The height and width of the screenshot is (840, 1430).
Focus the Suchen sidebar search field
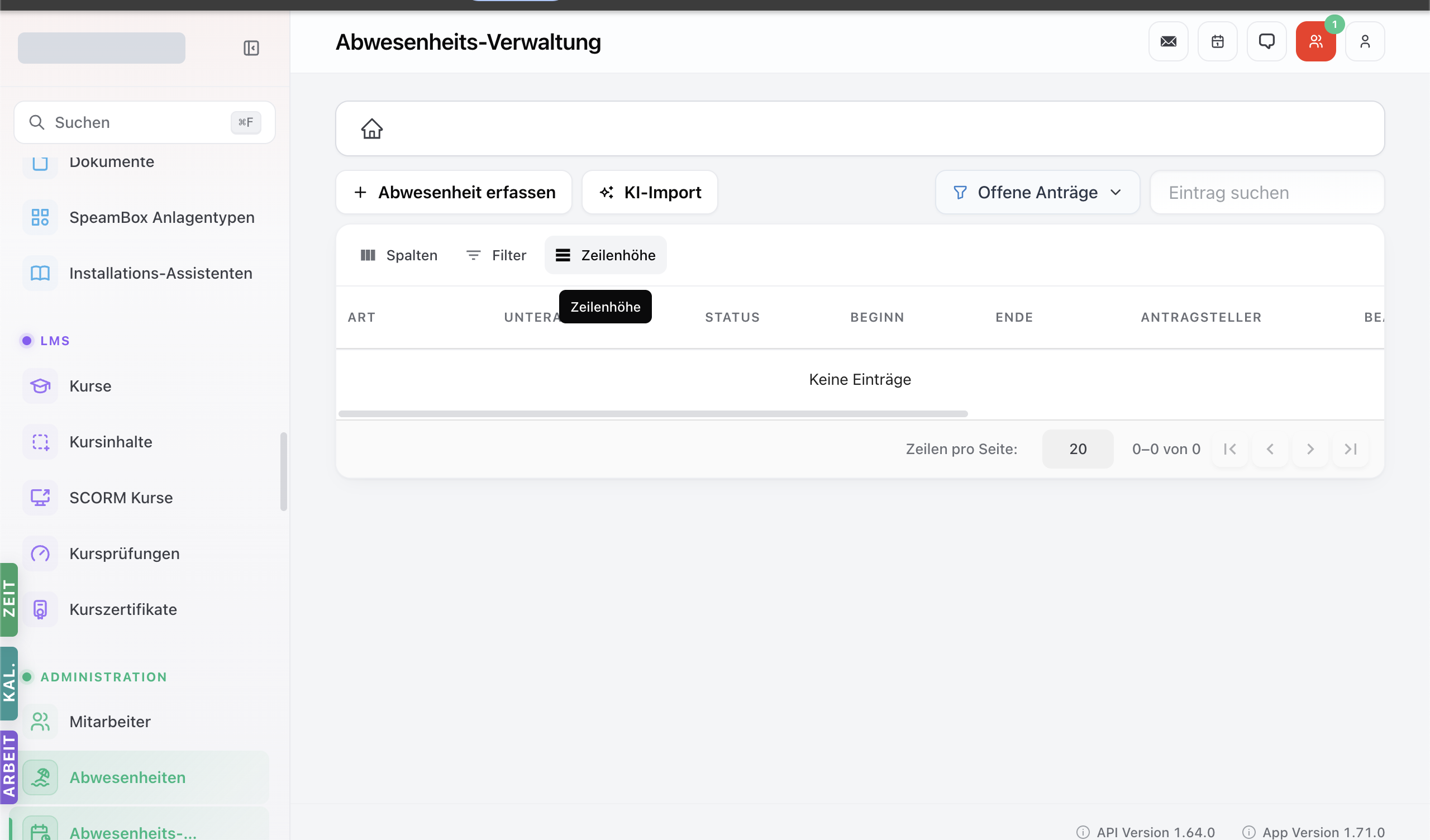click(145, 122)
